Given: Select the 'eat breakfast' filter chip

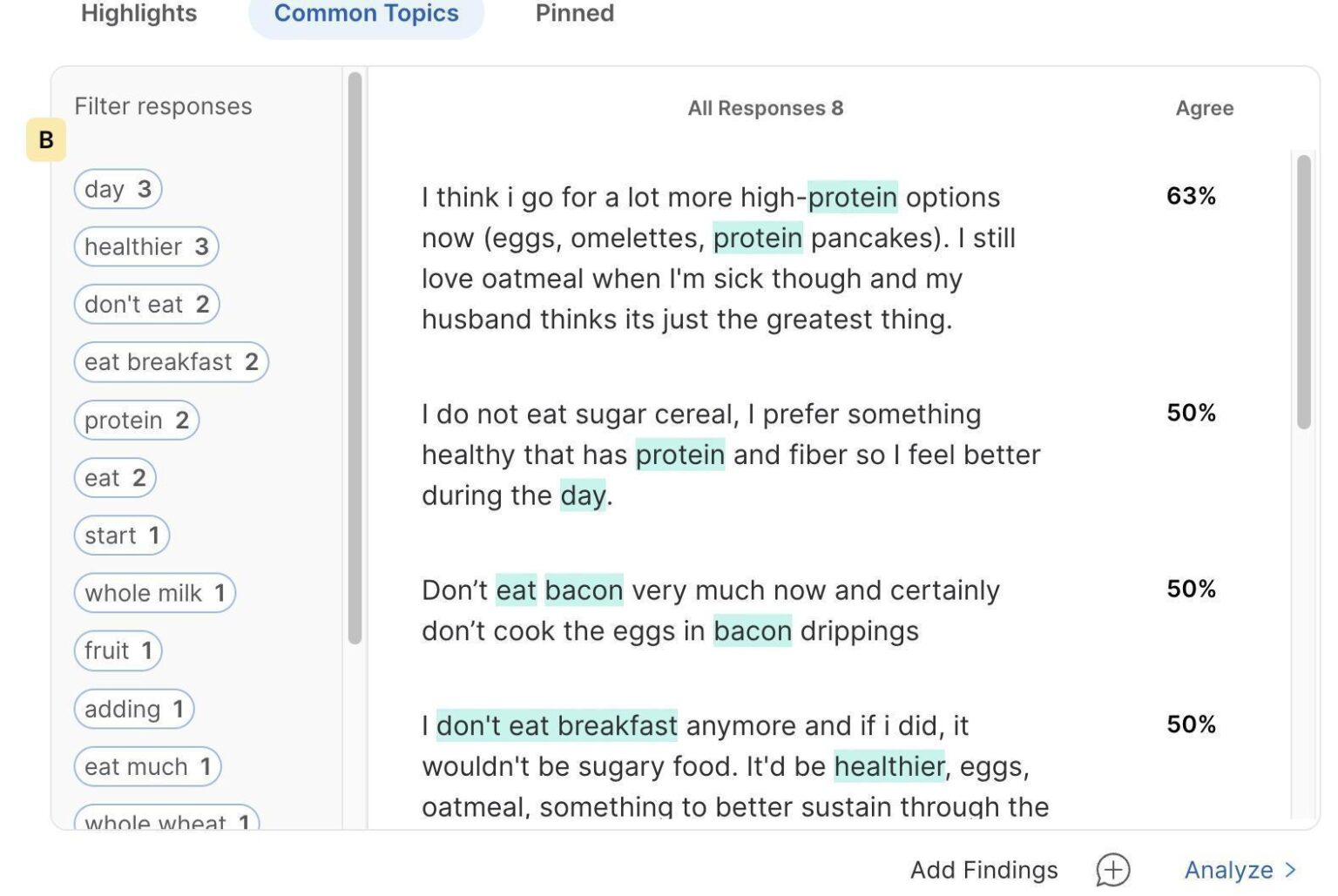Looking at the screenshot, I should [x=172, y=361].
